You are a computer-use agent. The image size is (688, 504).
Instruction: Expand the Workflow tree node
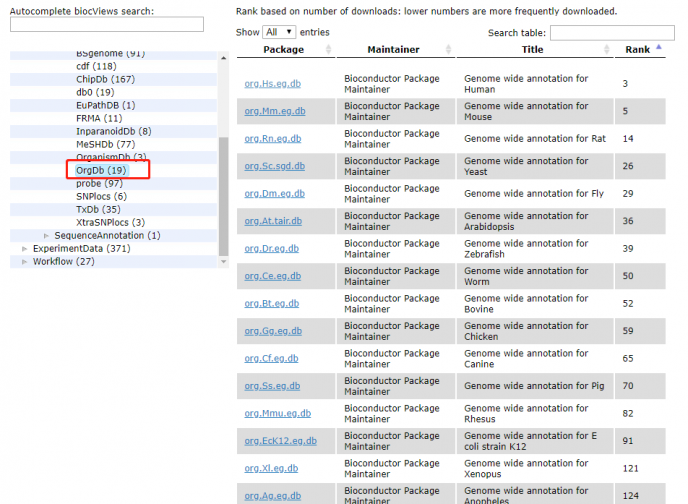pyautogui.click(x=25, y=262)
